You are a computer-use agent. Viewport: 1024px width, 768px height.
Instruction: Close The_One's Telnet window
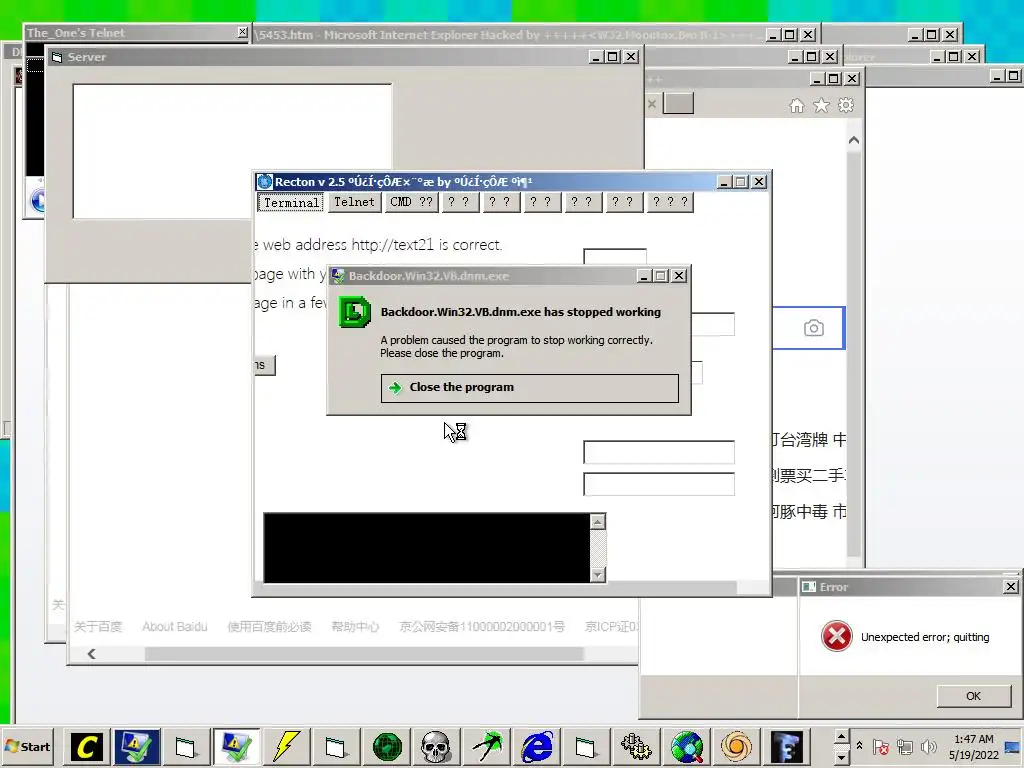point(242,32)
